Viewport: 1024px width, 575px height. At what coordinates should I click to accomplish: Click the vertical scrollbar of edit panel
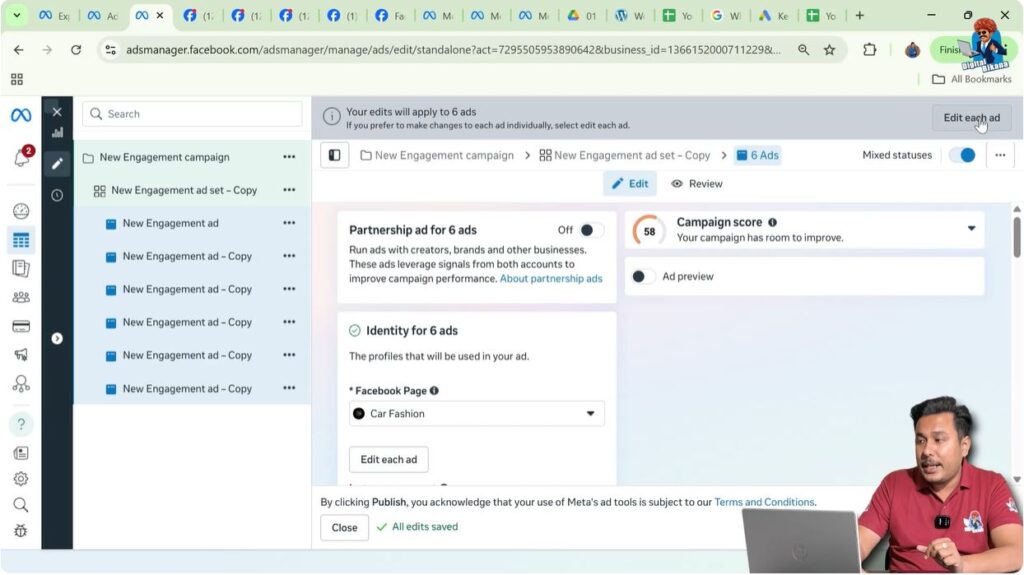coord(1017,237)
